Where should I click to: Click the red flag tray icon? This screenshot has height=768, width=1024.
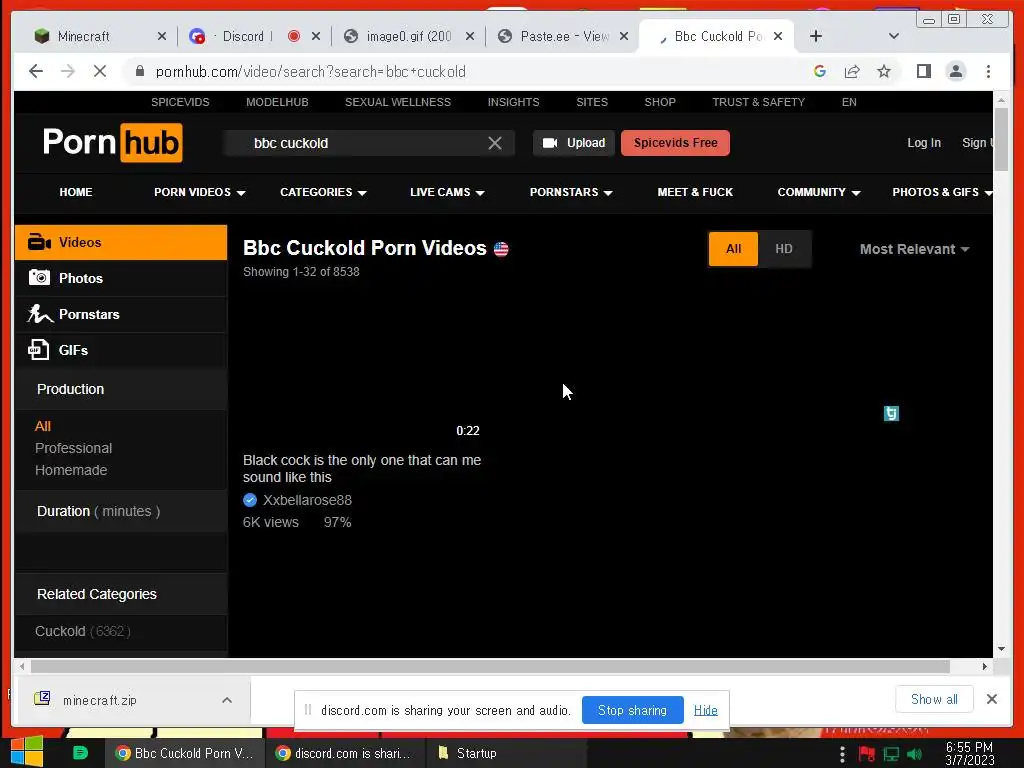point(867,754)
